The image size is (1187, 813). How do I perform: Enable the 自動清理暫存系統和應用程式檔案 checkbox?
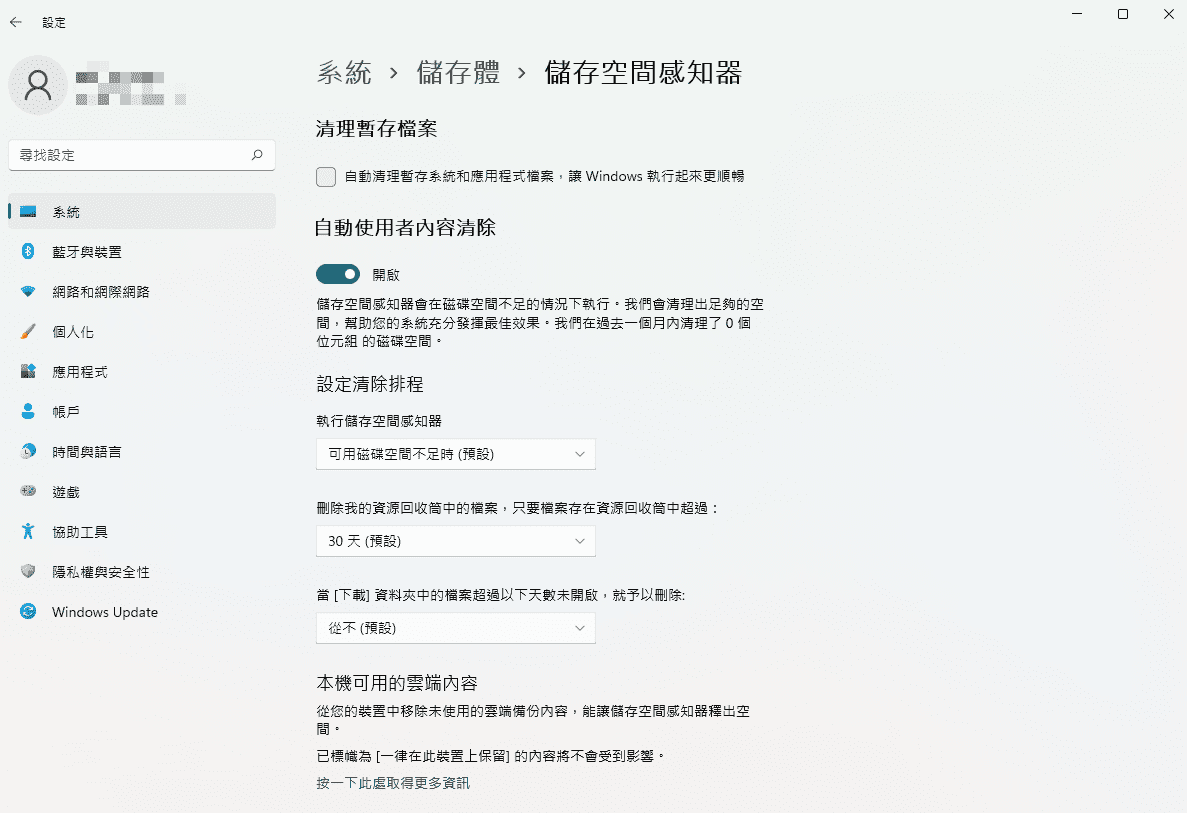[x=326, y=176]
